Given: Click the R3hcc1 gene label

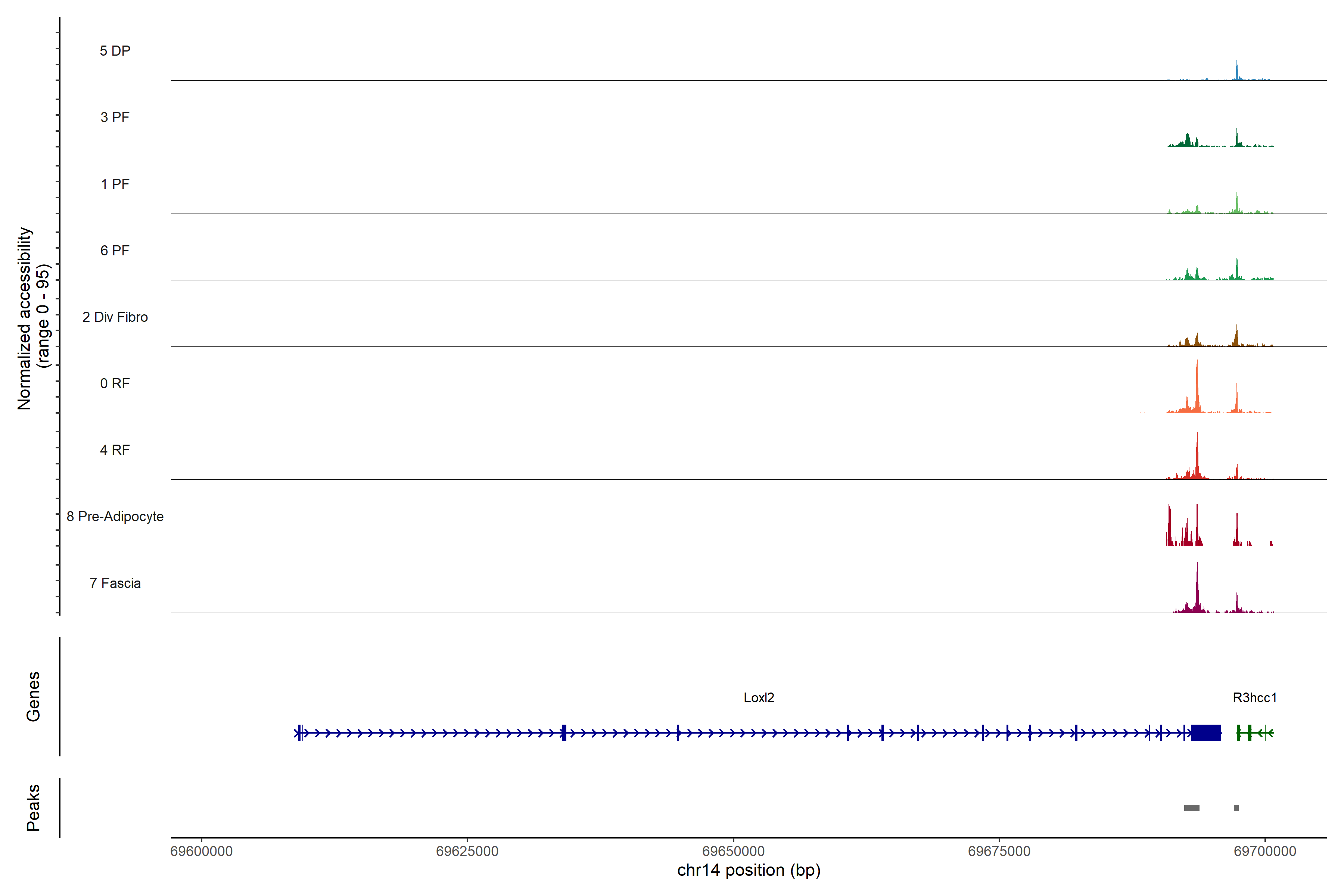Looking at the screenshot, I should (1254, 698).
